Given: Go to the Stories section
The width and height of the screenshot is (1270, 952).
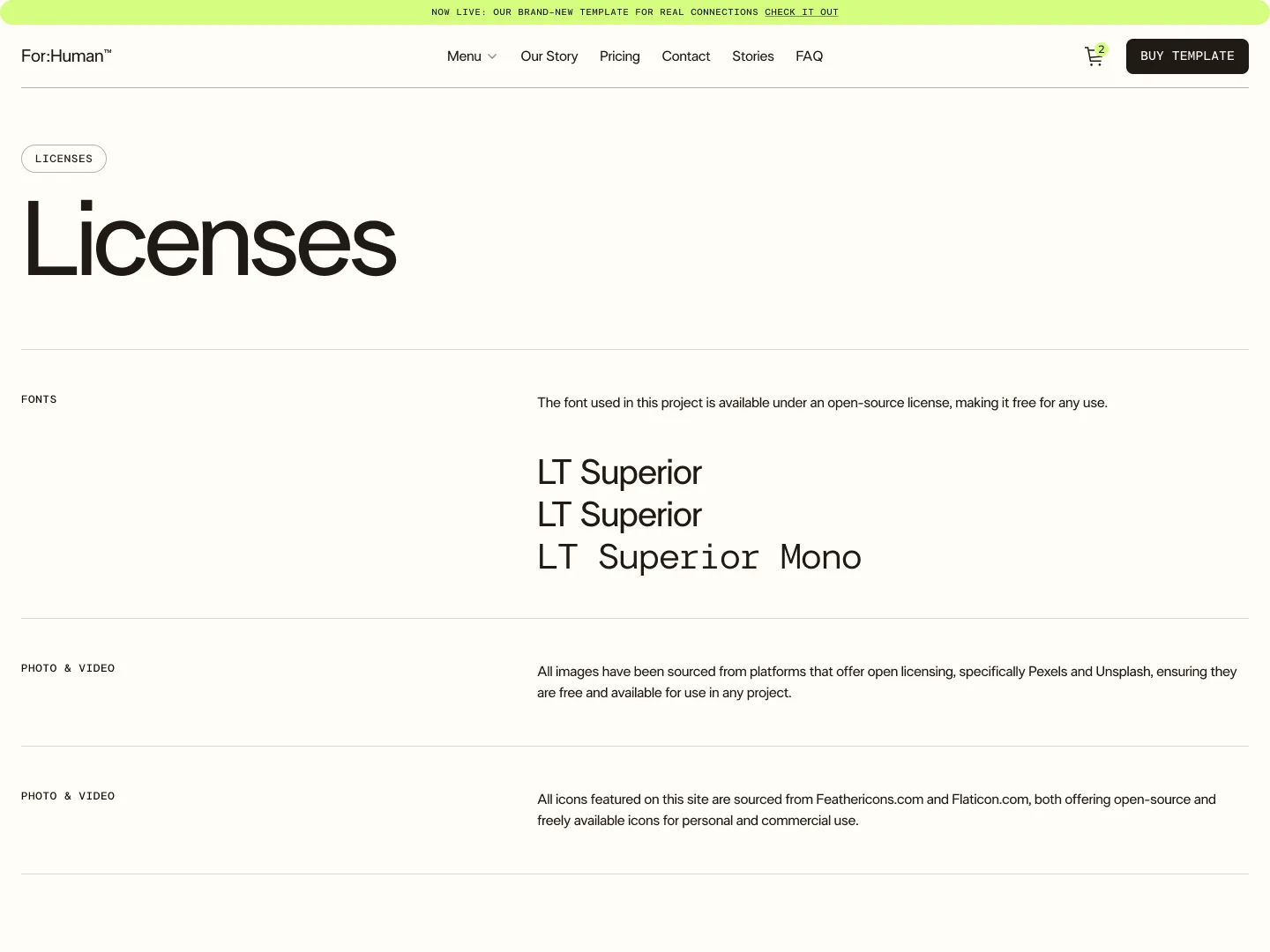Looking at the screenshot, I should coord(752,56).
